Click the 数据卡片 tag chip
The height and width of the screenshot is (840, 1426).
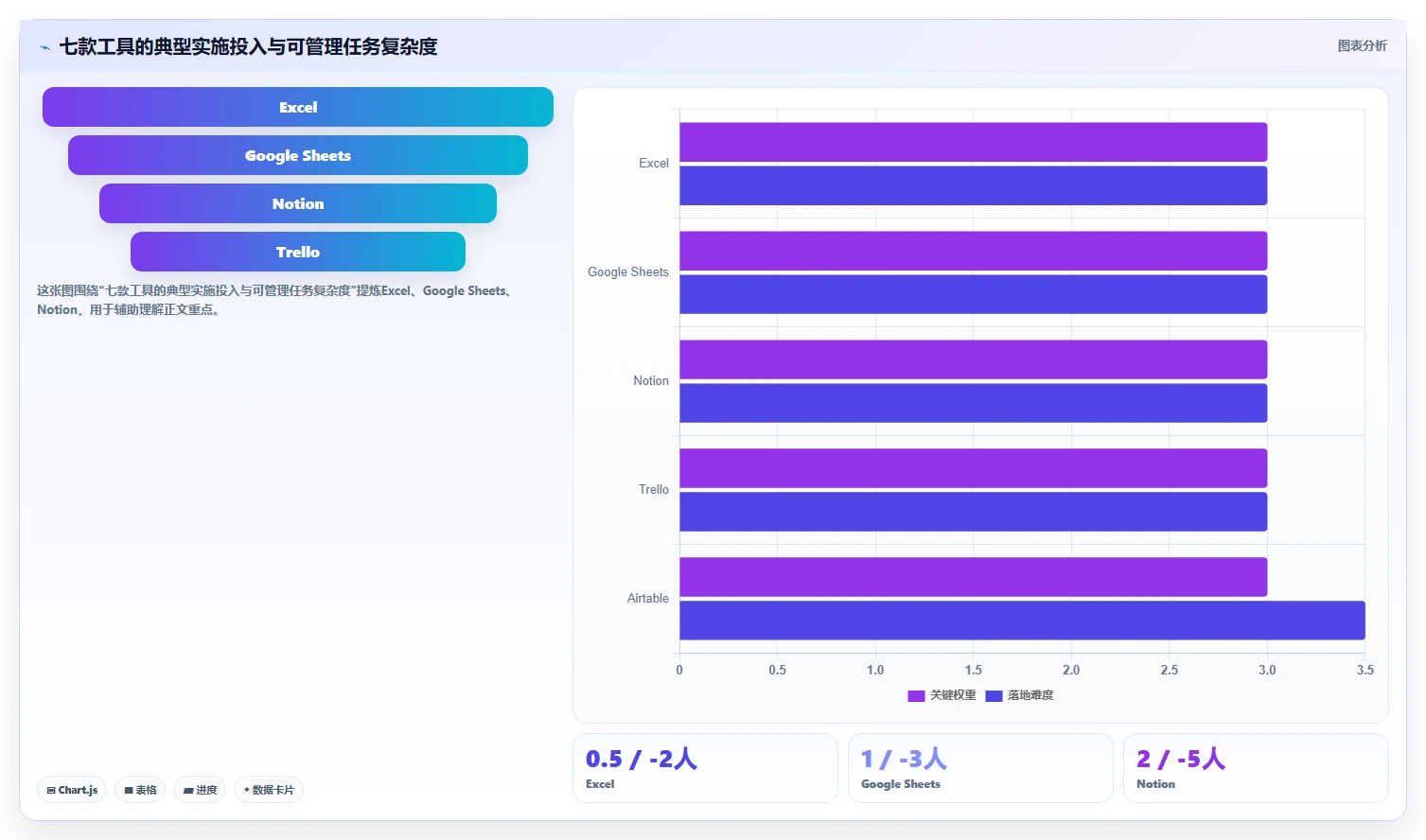tap(269, 790)
